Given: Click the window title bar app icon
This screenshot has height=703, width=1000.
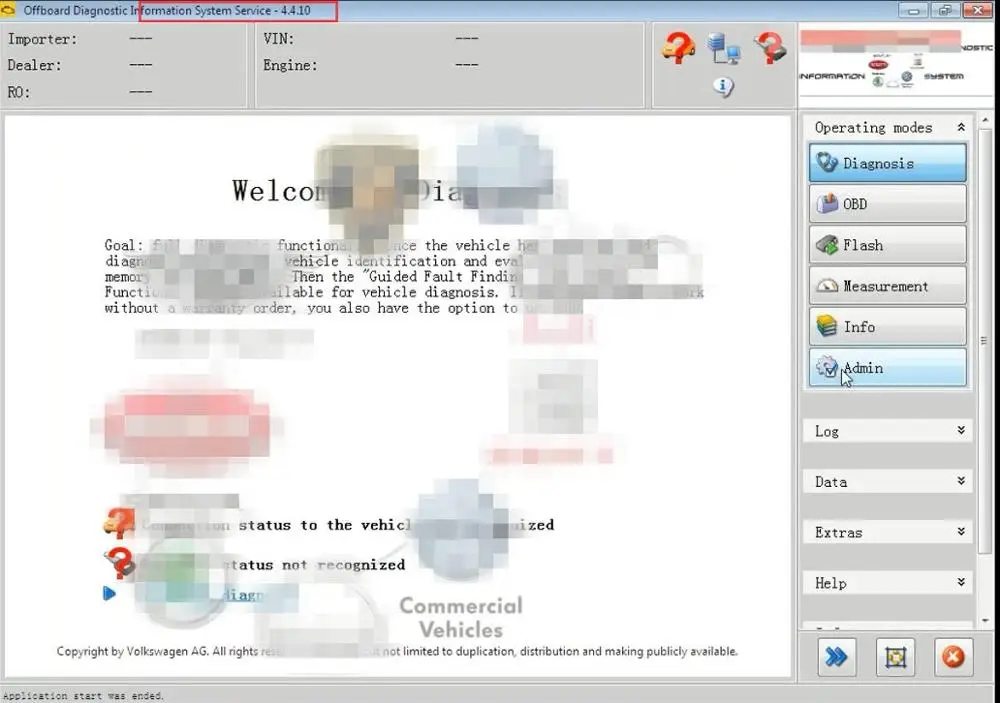Looking at the screenshot, I should [x=8, y=10].
